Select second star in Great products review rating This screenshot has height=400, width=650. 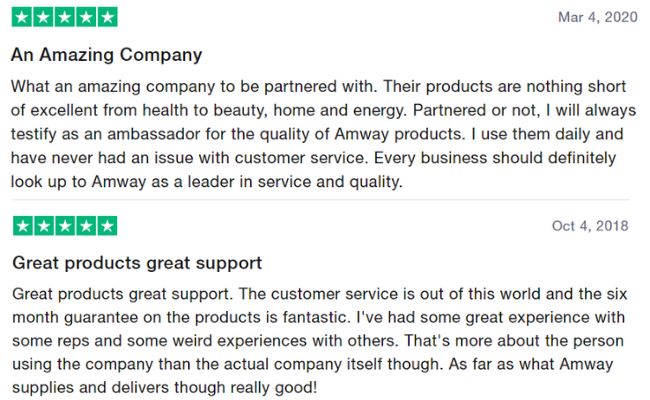[x=44, y=226]
